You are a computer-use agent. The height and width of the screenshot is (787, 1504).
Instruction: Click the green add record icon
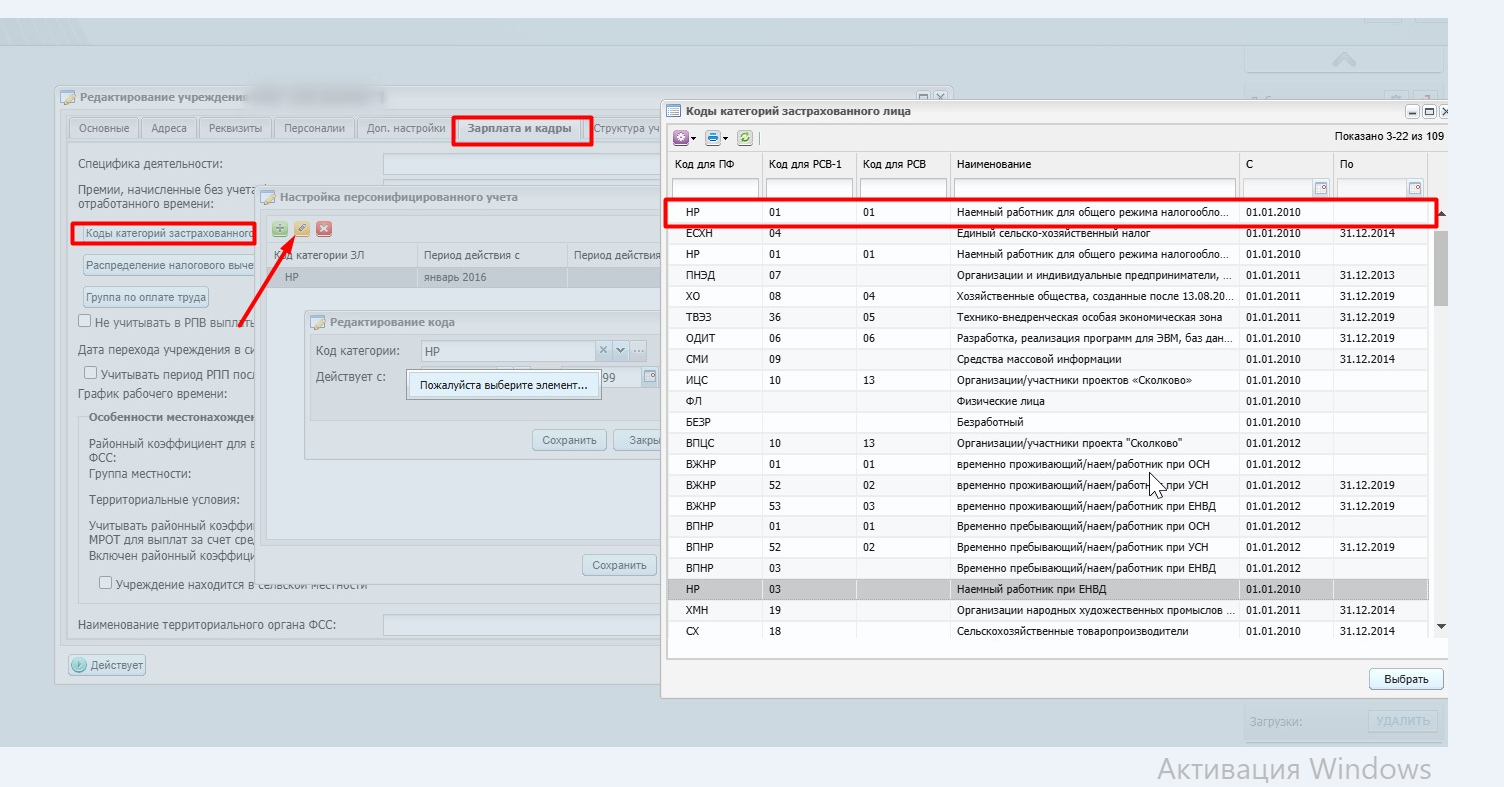pyautogui.click(x=280, y=229)
